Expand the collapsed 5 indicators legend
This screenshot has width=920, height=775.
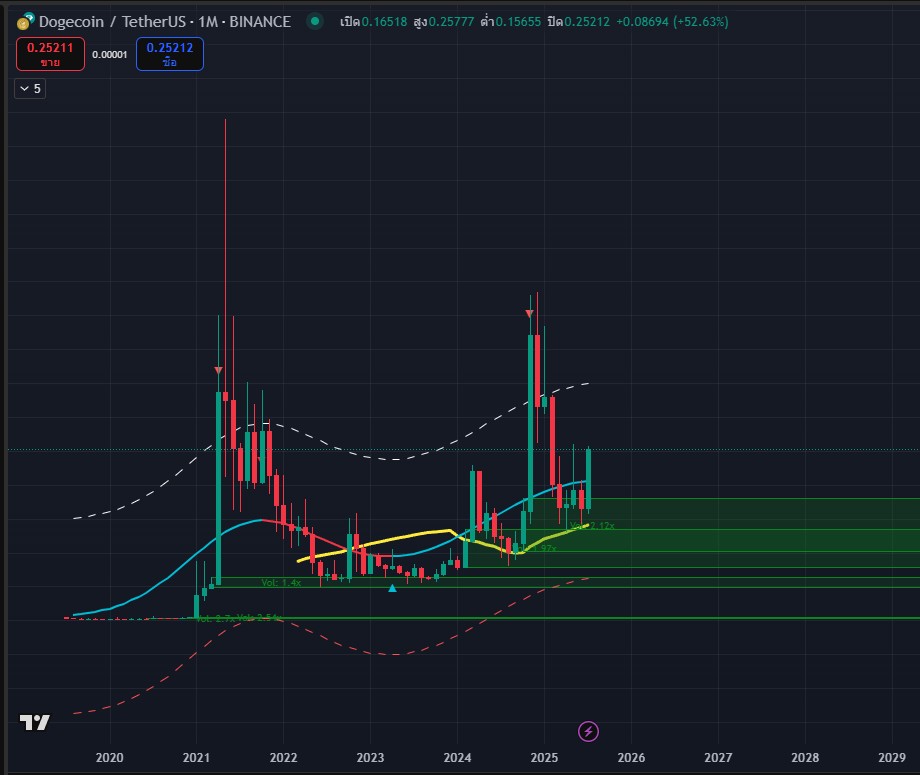tap(30, 89)
